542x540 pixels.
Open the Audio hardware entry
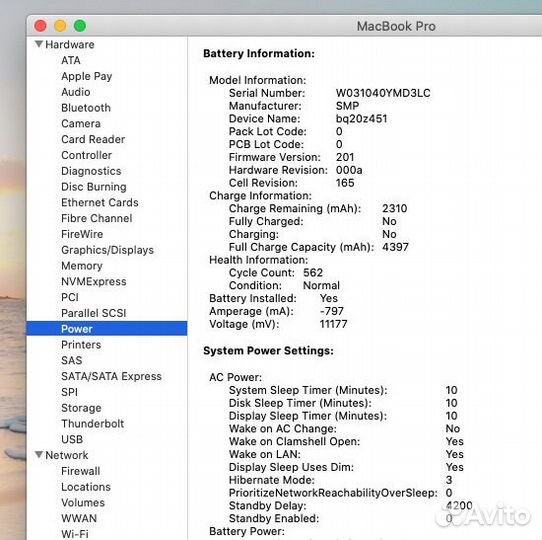(x=76, y=92)
